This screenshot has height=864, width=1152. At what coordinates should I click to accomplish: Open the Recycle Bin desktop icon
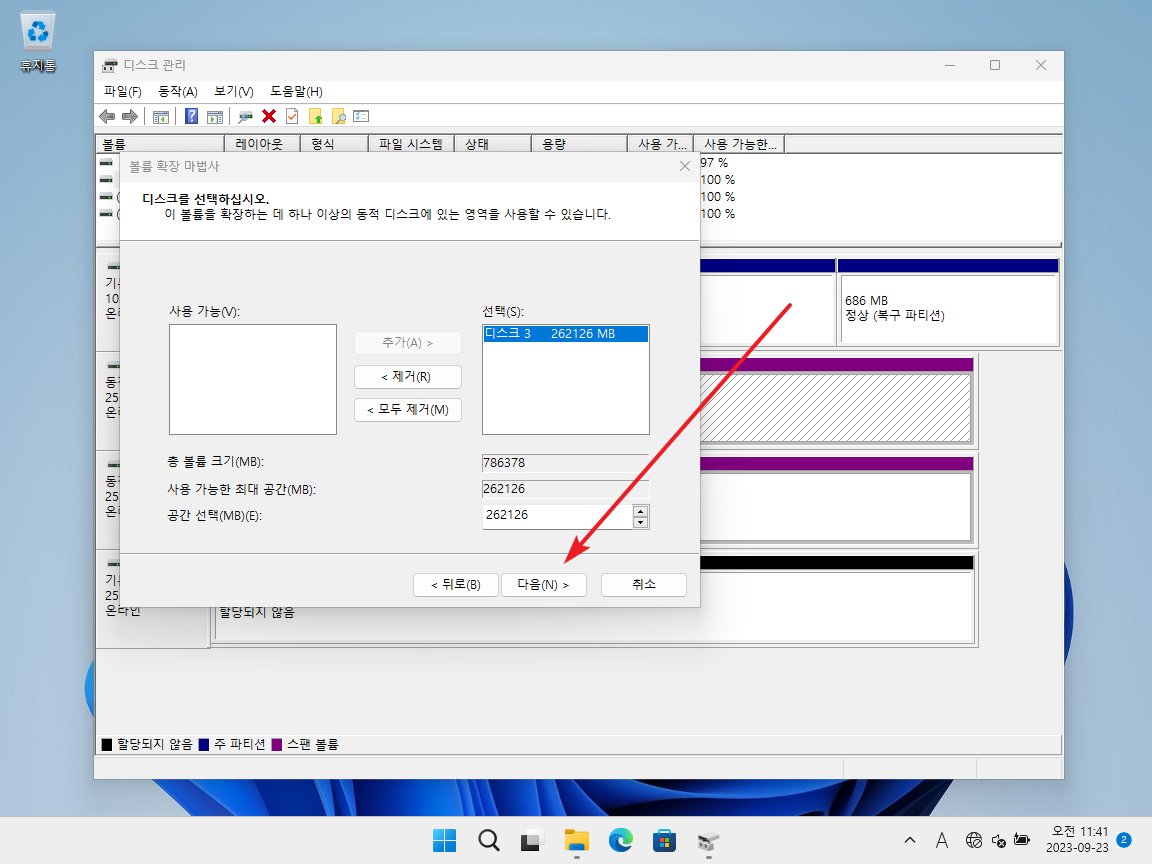tap(37, 42)
